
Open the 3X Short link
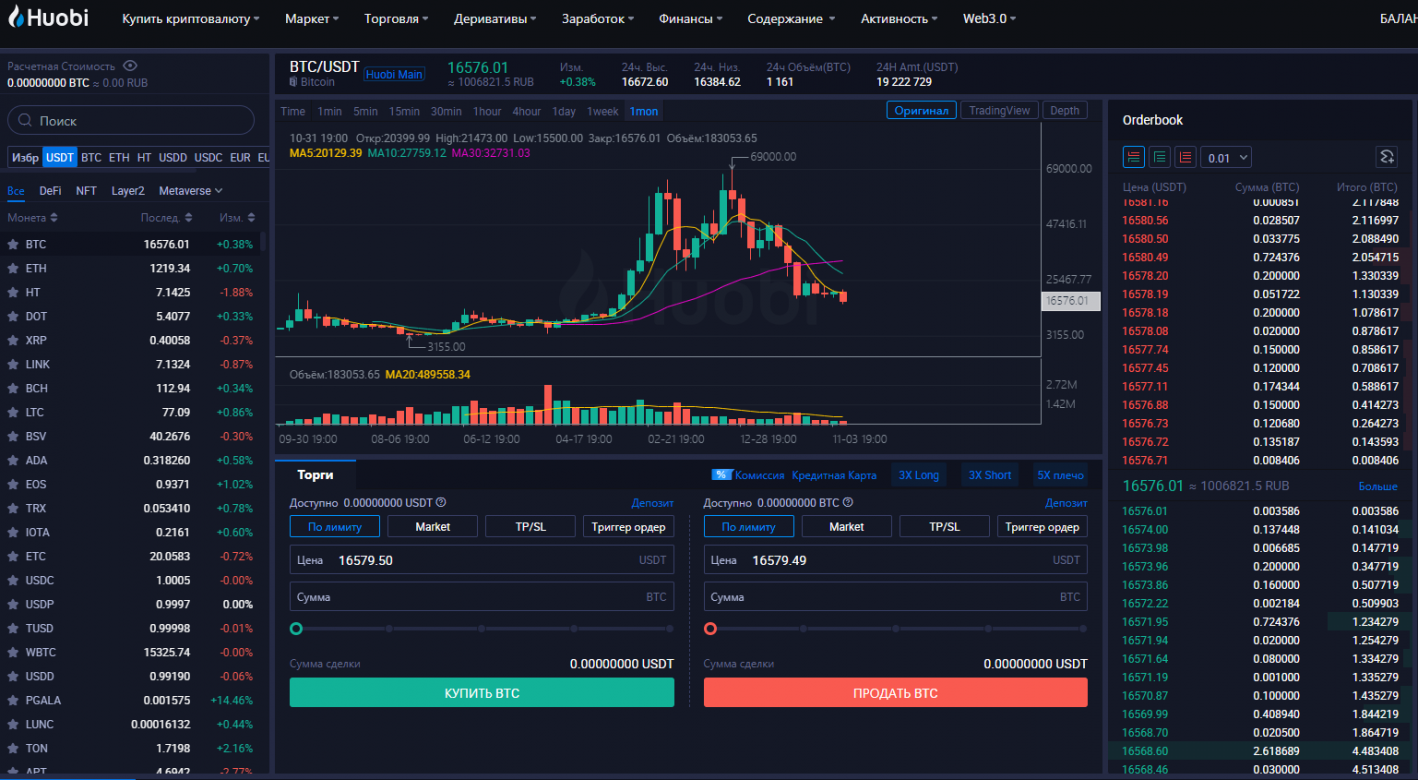click(x=989, y=475)
